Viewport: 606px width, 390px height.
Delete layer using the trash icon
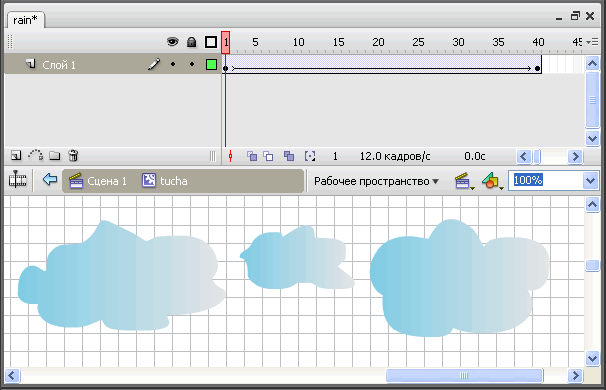(73, 155)
